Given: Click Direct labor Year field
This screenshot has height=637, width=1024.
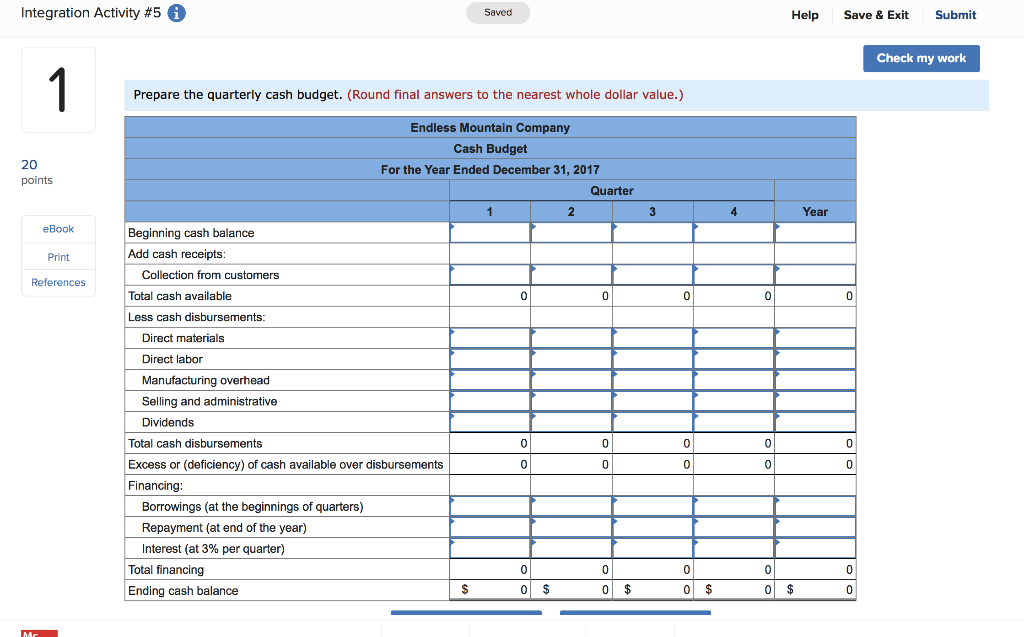Looking at the screenshot, I should 815,359.
